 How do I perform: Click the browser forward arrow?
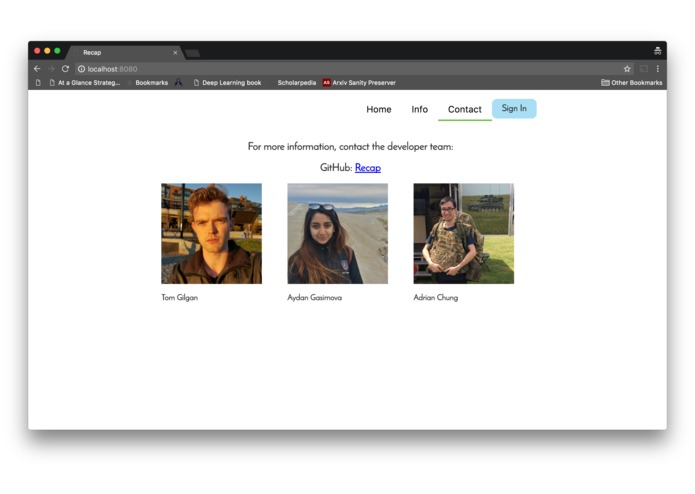tap(51, 69)
